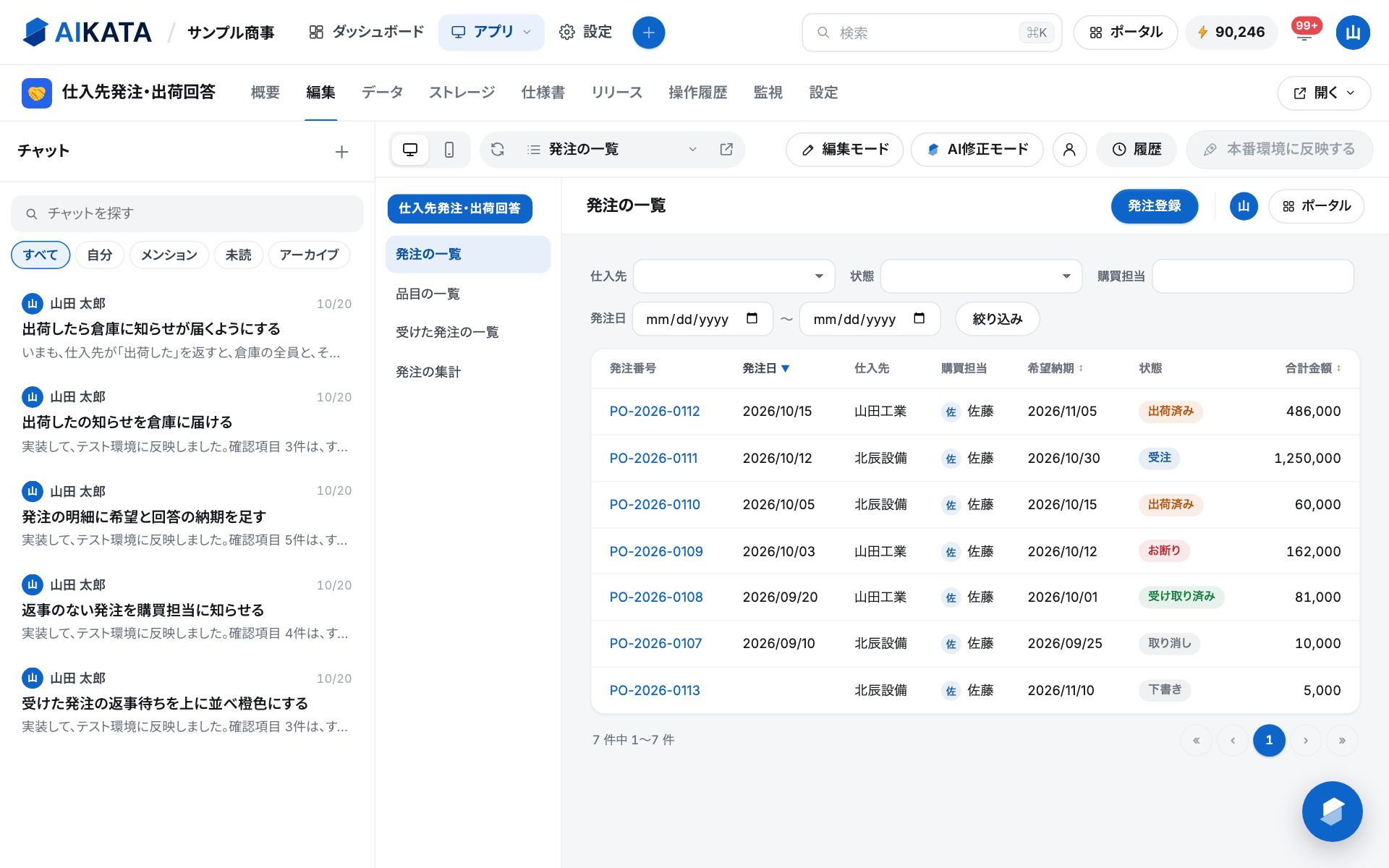
Task: Reload the preview with the refresh icon
Action: pyautogui.click(x=498, y=150)
